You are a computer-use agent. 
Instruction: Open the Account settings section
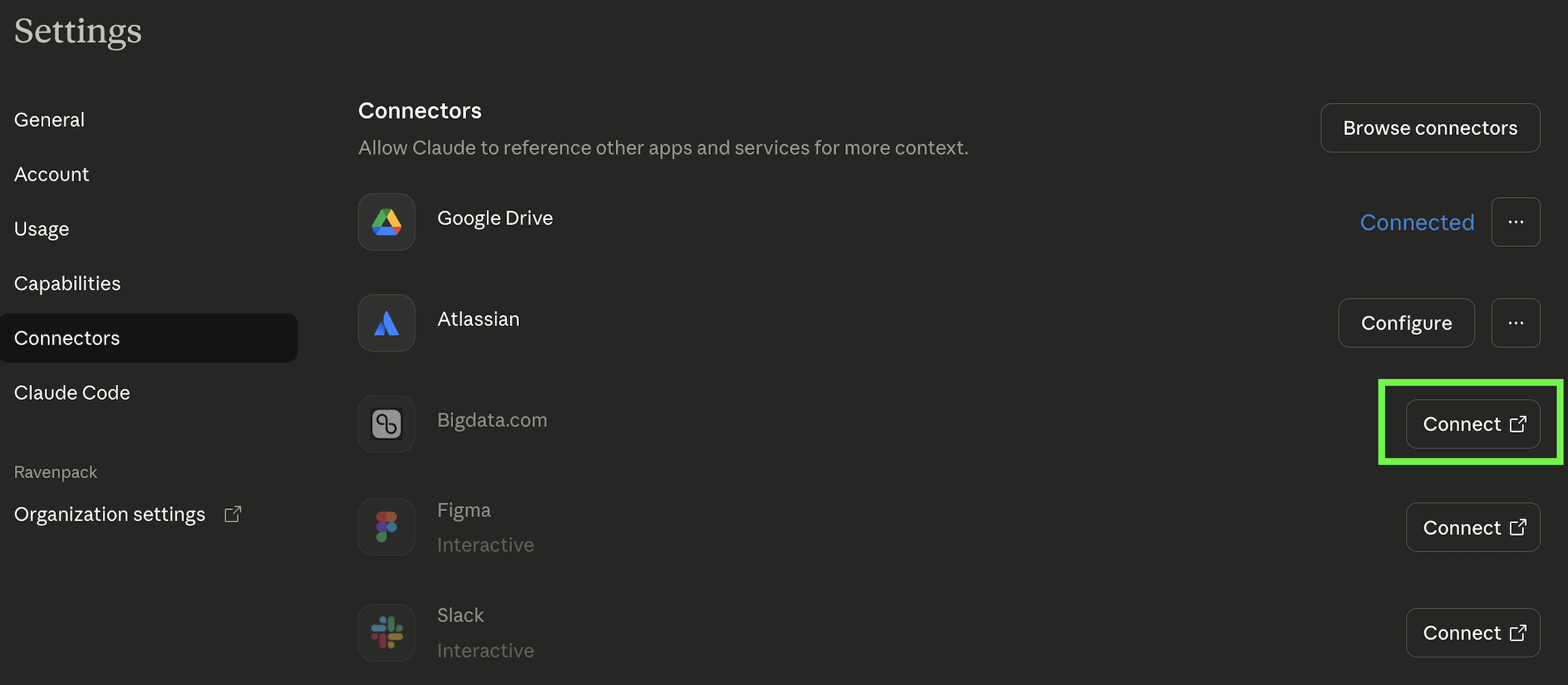pyautogui.click(x=52, y=174)
